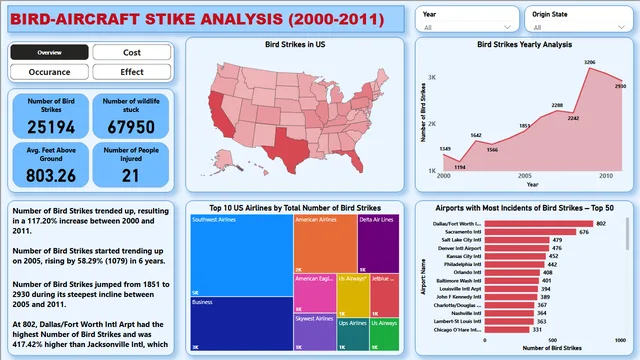The width and height of the screenshot is (640, 360).
Task: Click the Lambert-St Louis Intl bar
Action: pos(509,321)
